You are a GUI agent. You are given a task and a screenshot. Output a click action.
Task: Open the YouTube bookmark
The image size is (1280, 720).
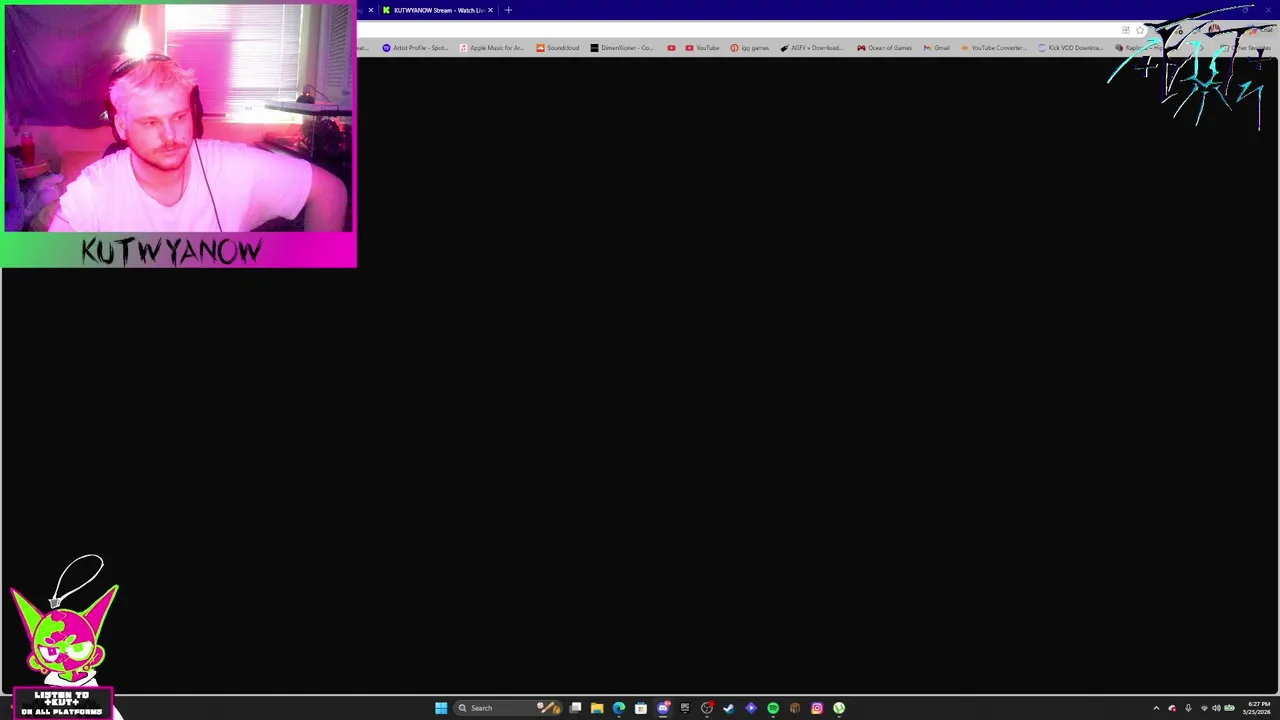point(702,48)
